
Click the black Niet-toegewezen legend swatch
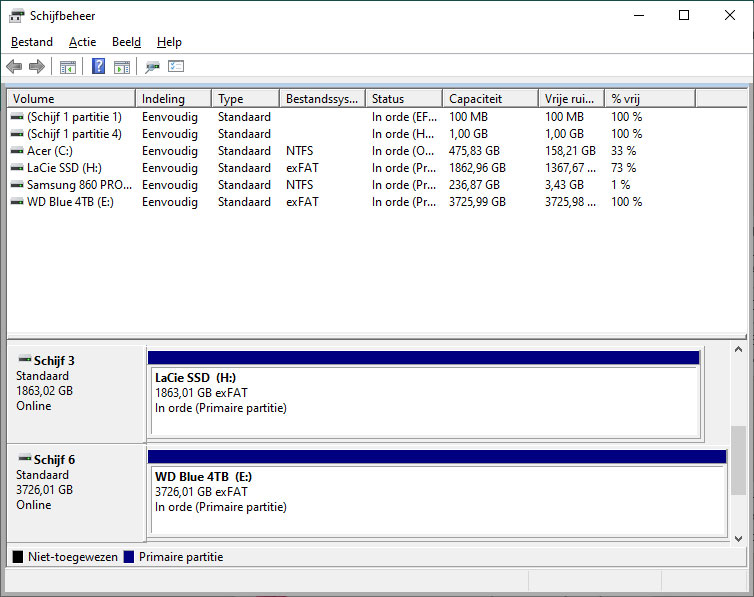[x=18, y=557]
